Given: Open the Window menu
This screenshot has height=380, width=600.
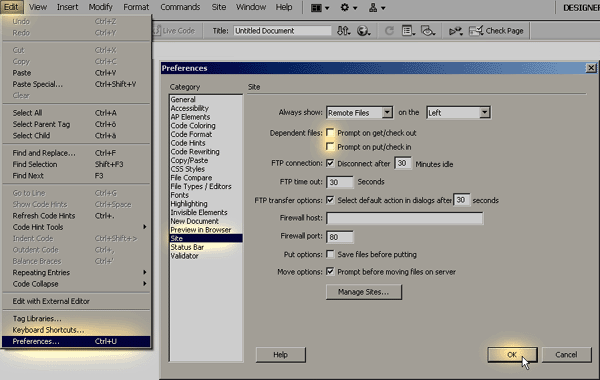Looking at the screenshot, I should 251,7.
